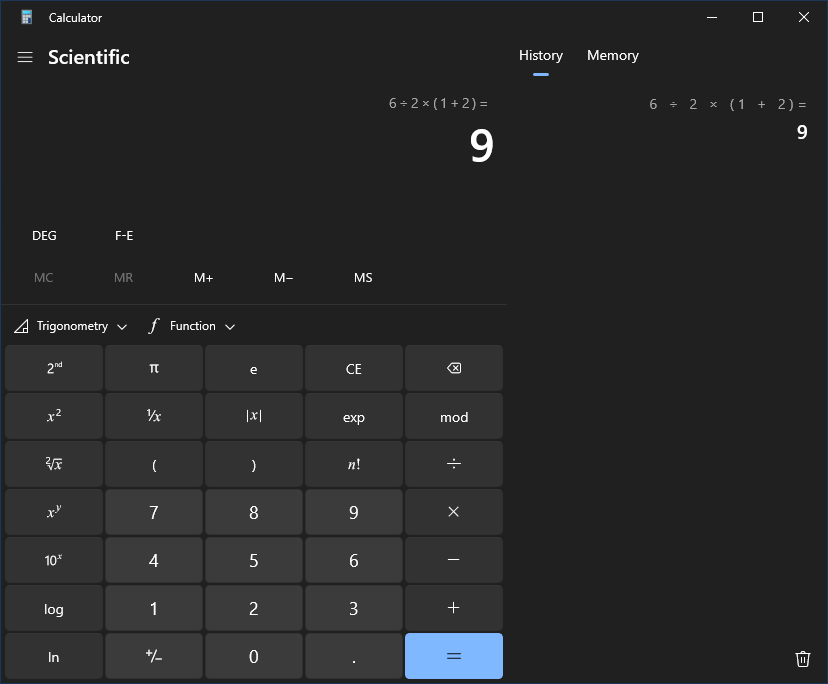Screen dimensions: 828x684
Task: Click the Scientific mode heading
Action: point(89,57)
